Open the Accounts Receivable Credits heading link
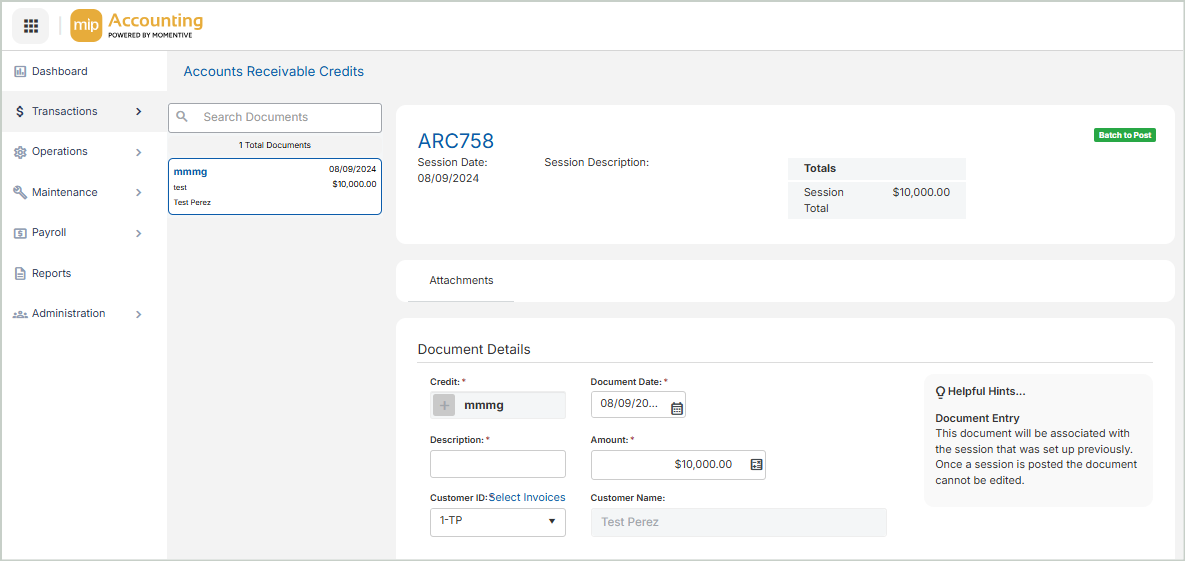This screenshot has width=1185, height=561. click(273, 72)
